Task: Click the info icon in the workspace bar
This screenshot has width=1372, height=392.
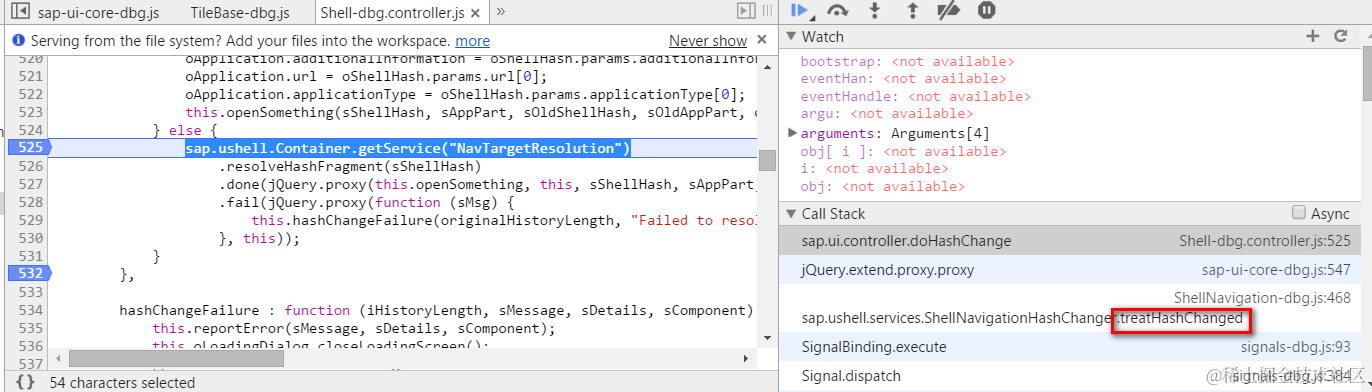Action: click(18, 41)
